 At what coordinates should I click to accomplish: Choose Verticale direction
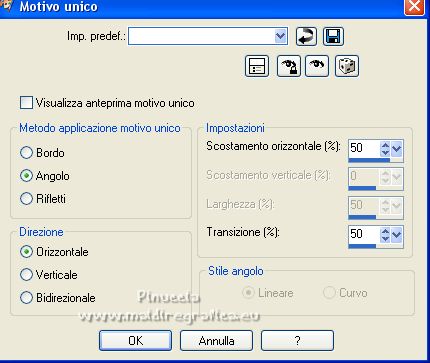(x=26, y=275)
